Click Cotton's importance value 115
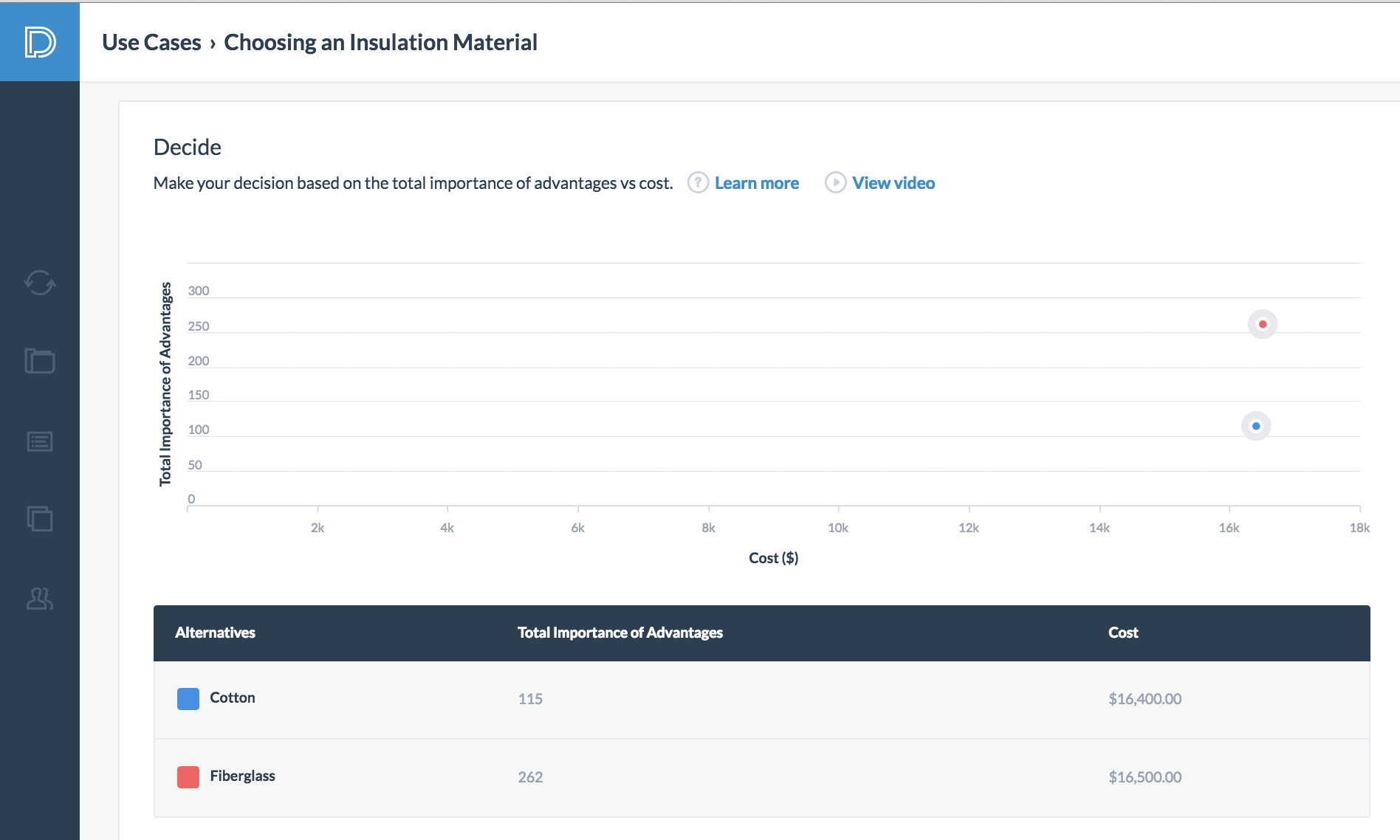Image resolution: width=1400 pixels, height=840 pixels. pos(530,699)
